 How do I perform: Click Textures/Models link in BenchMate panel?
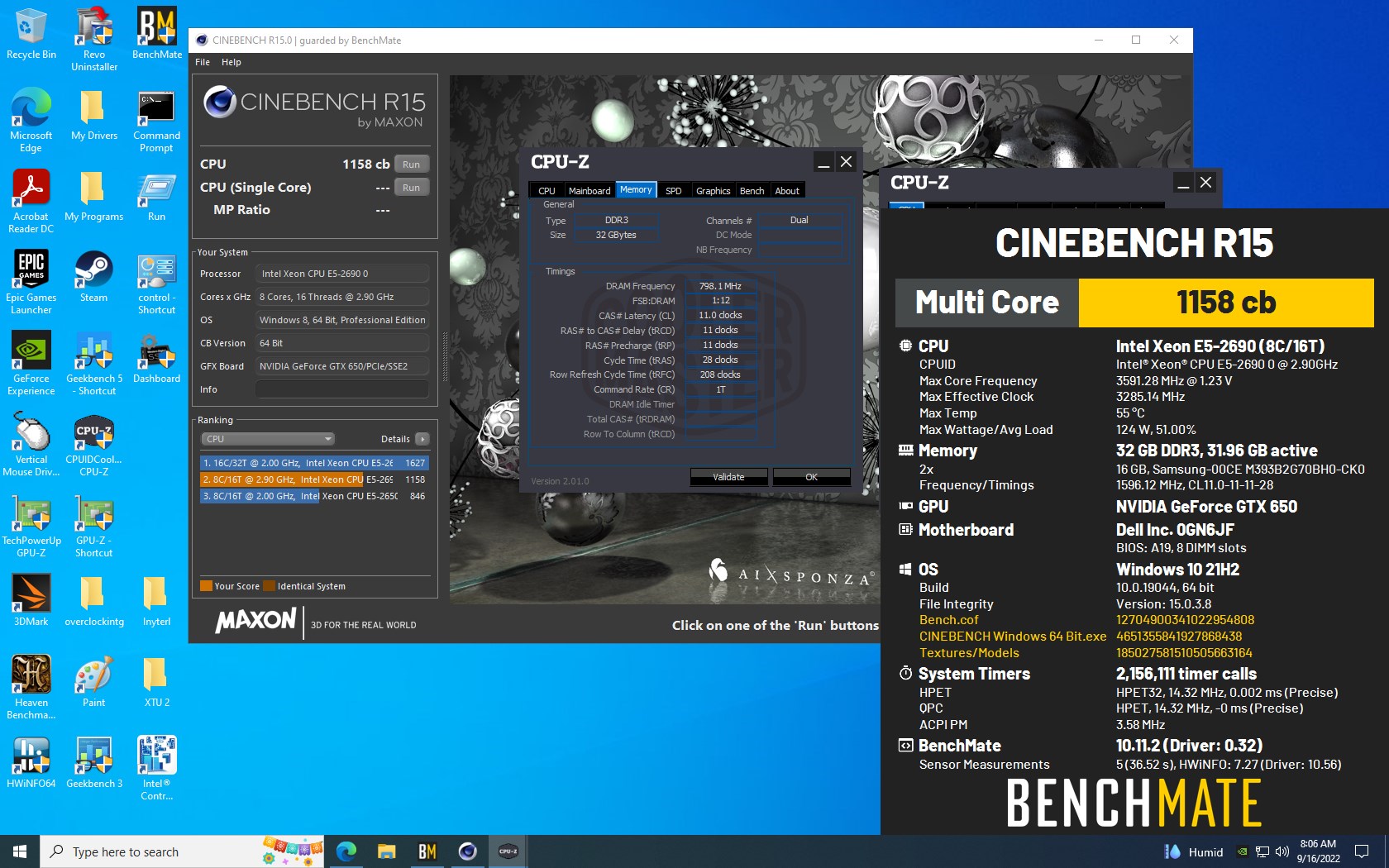click(x=969, y=653)
